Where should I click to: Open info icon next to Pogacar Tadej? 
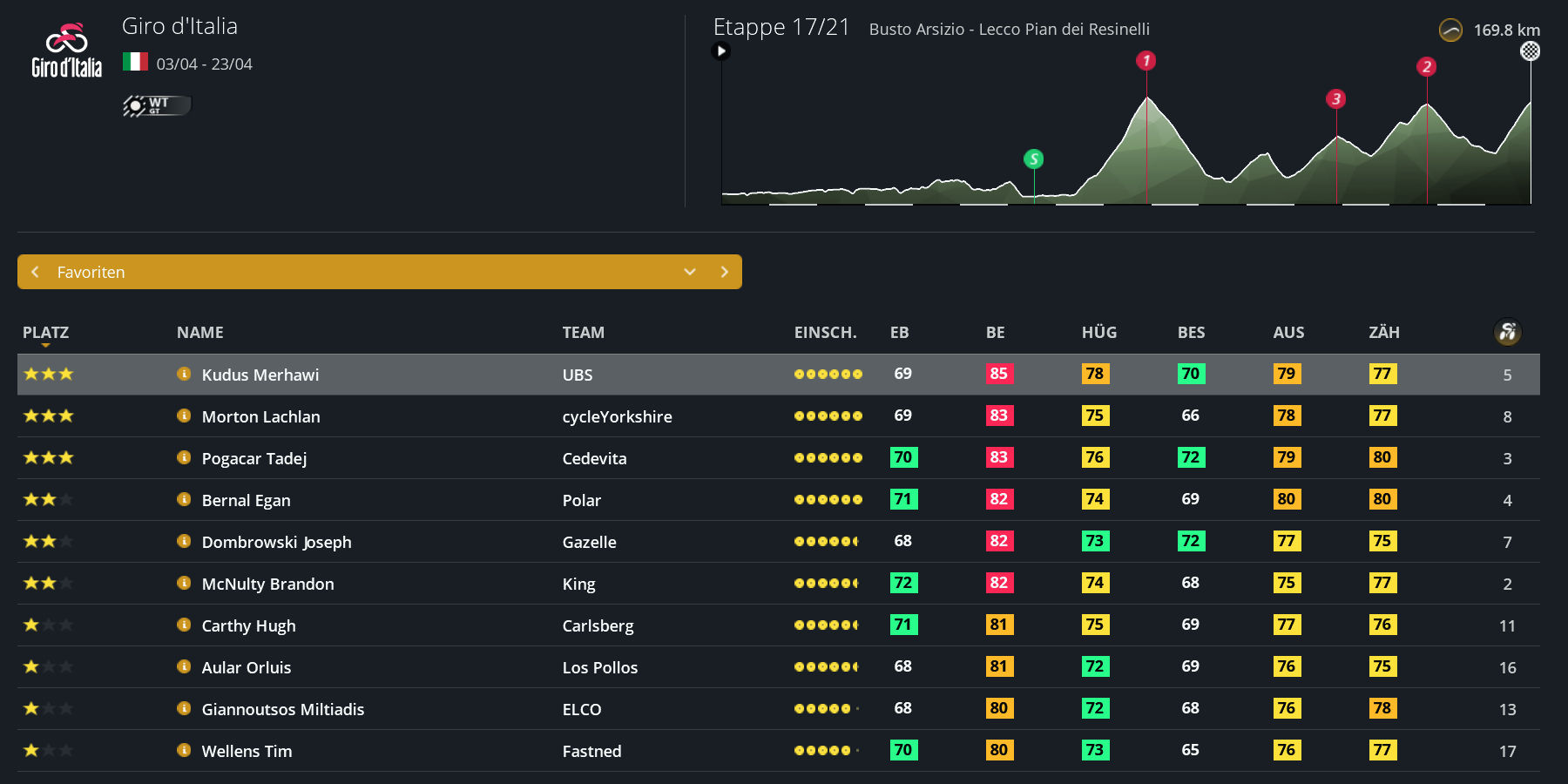pyautogui.click(x=184, y=457)
